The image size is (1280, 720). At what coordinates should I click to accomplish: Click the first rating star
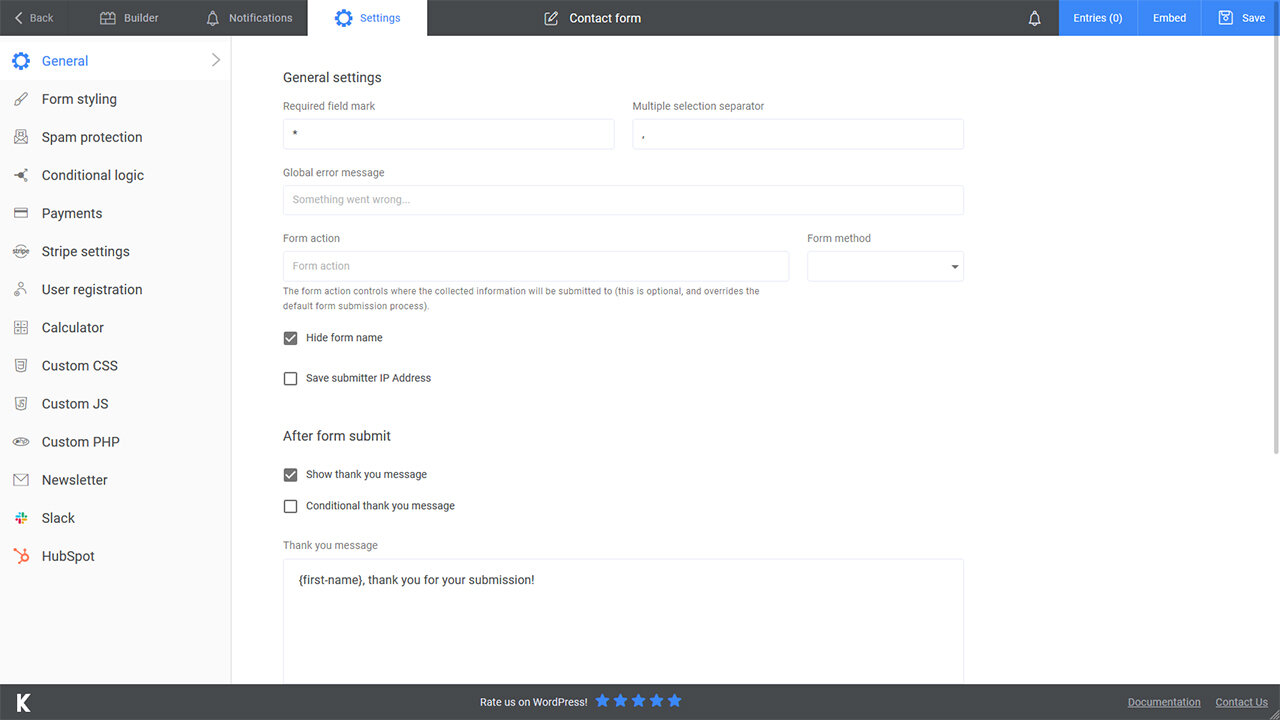[602, 701]
